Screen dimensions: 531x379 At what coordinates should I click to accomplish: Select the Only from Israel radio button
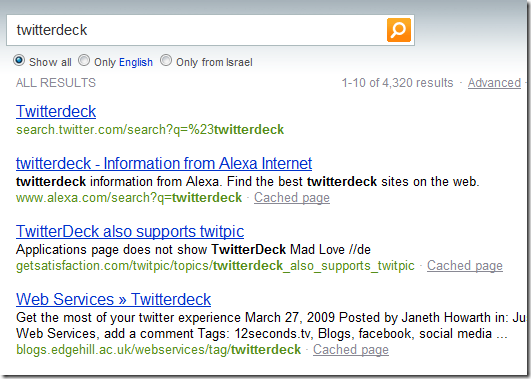click(x=166, y=61)
